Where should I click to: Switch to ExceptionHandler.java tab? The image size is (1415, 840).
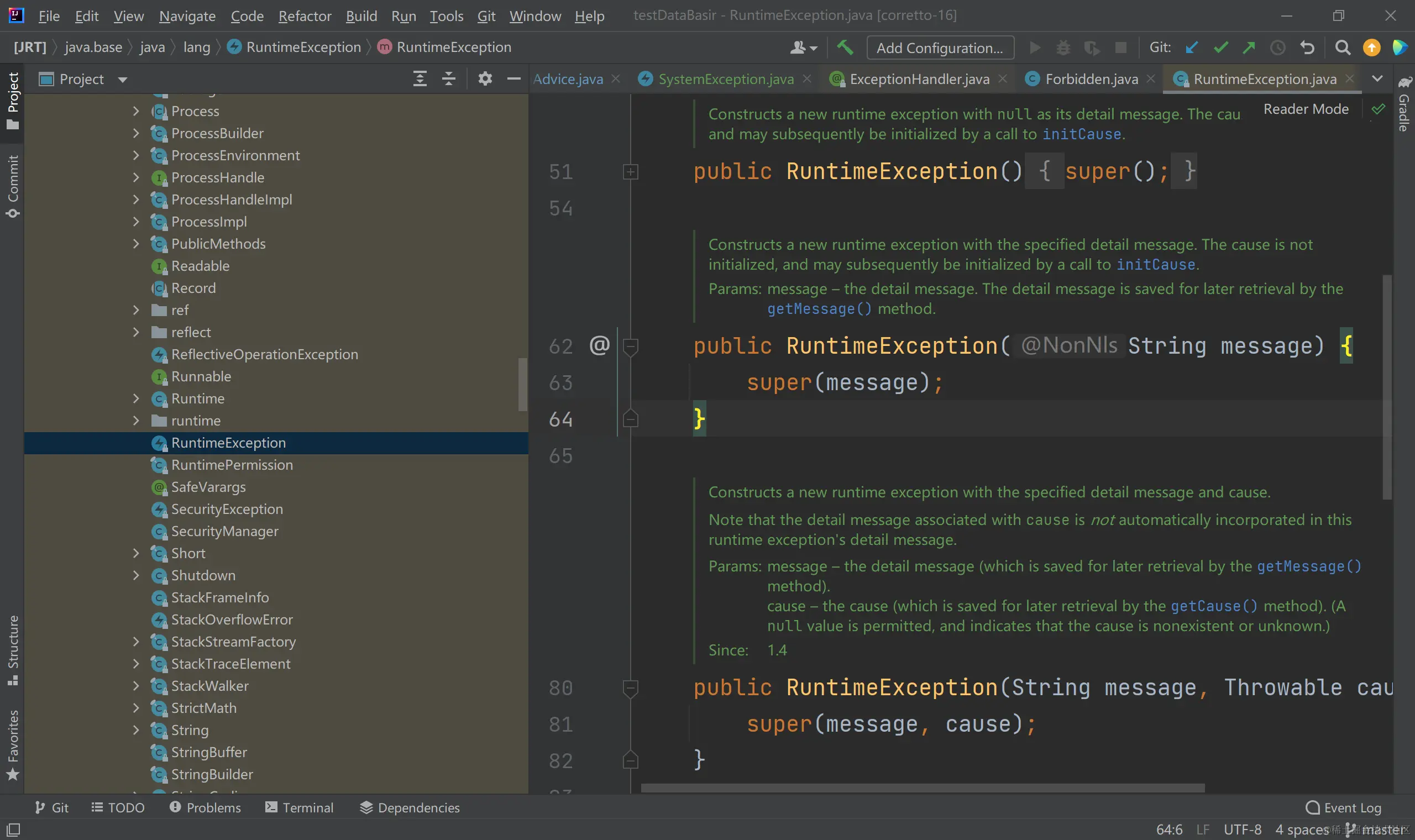coord(919,79)
